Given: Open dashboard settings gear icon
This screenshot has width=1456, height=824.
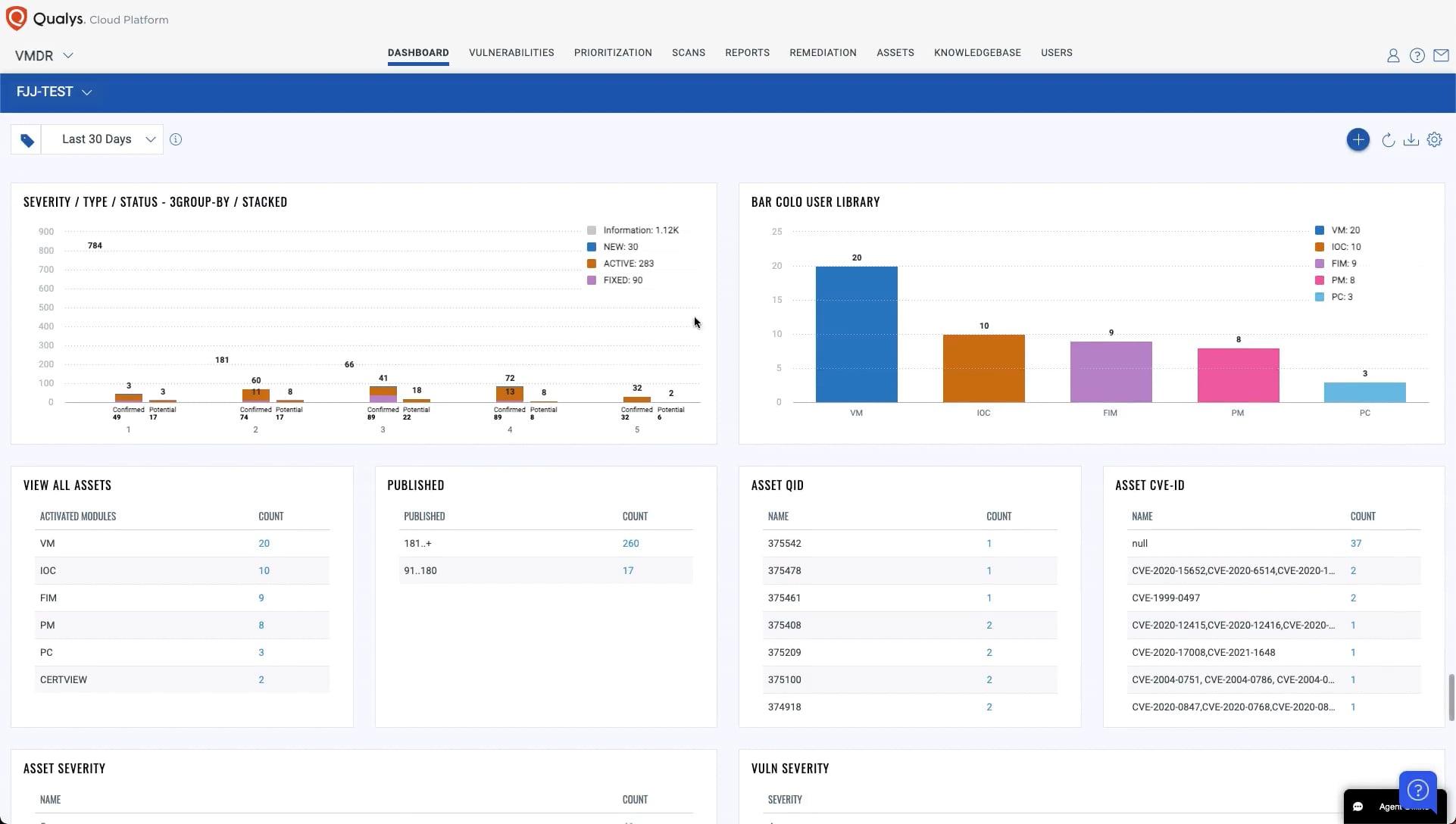Looking at the screenshot, I should coord(1434,139).
